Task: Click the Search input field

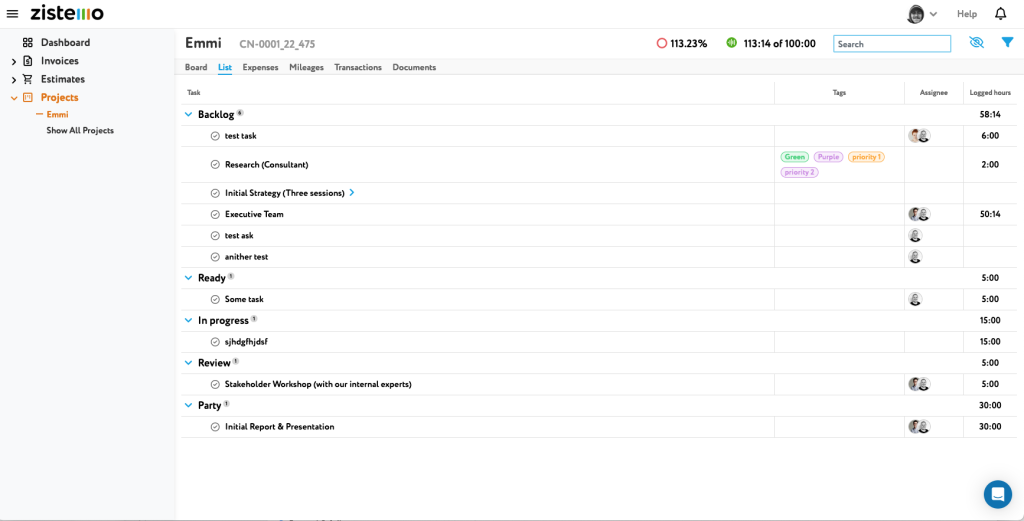Action: 892,44
